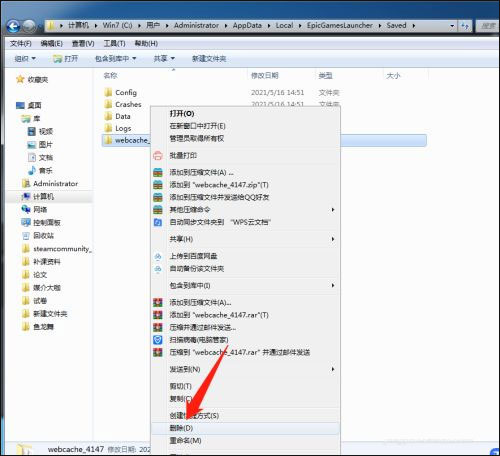Viewport: 500px width, 456px height.
Task: Click the refresh icon beside the address bar
Action: pyautogui.click(x=465, y=26)
